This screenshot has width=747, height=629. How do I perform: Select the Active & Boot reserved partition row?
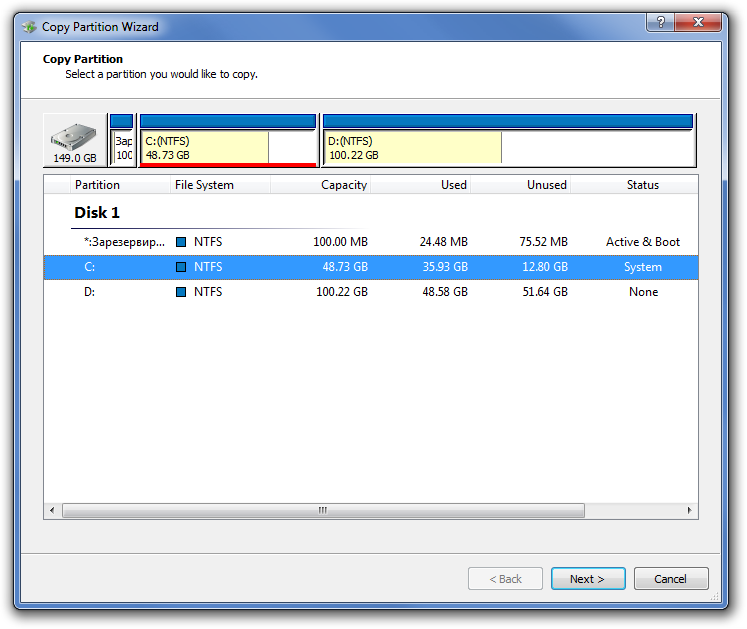click(x=370, y=242)
